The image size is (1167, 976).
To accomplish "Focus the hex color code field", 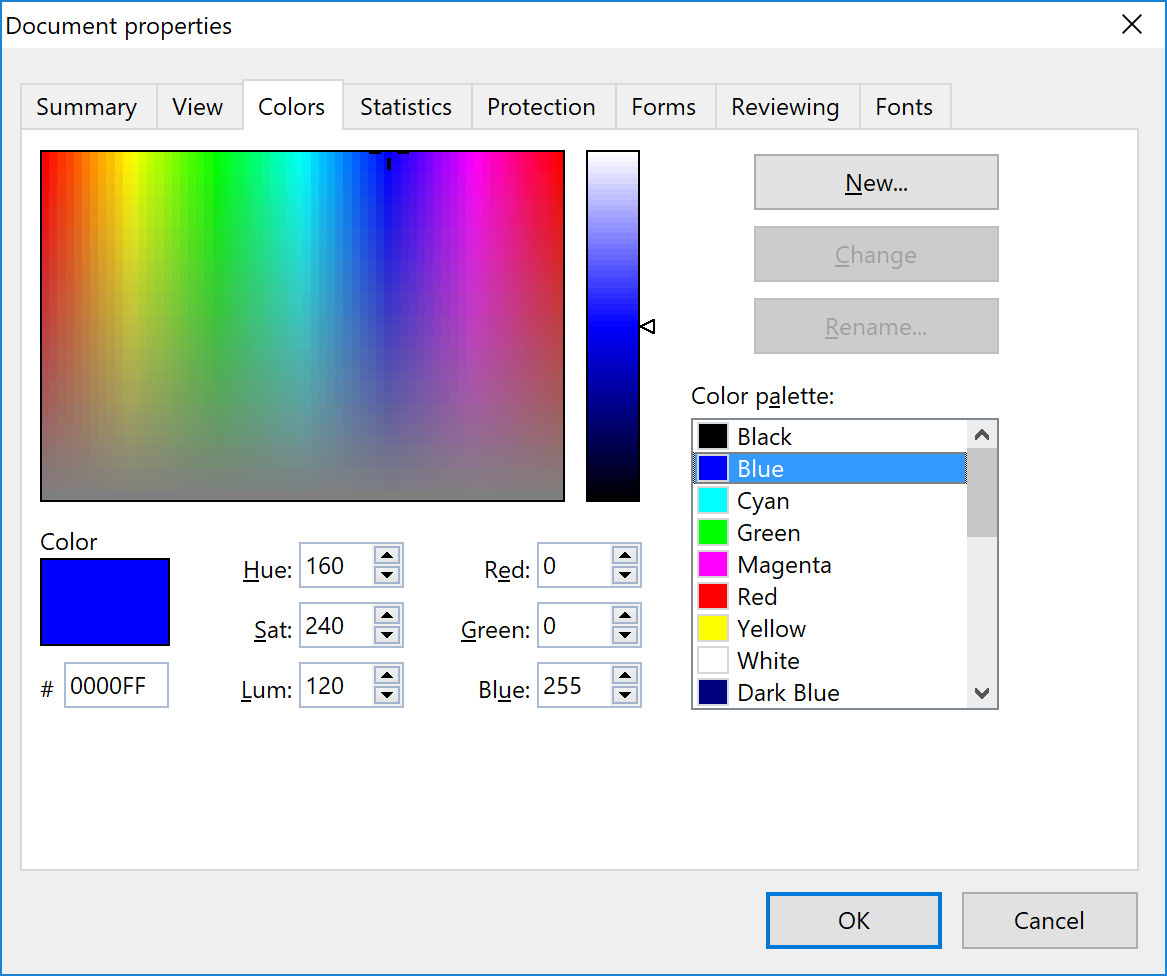I will coord(116,686).
